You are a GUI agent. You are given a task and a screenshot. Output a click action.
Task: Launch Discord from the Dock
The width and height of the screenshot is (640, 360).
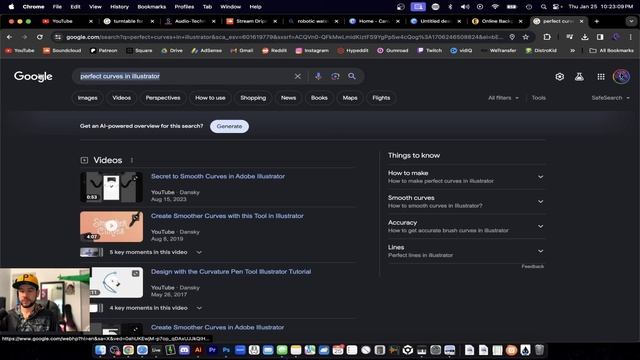[184, 350]
